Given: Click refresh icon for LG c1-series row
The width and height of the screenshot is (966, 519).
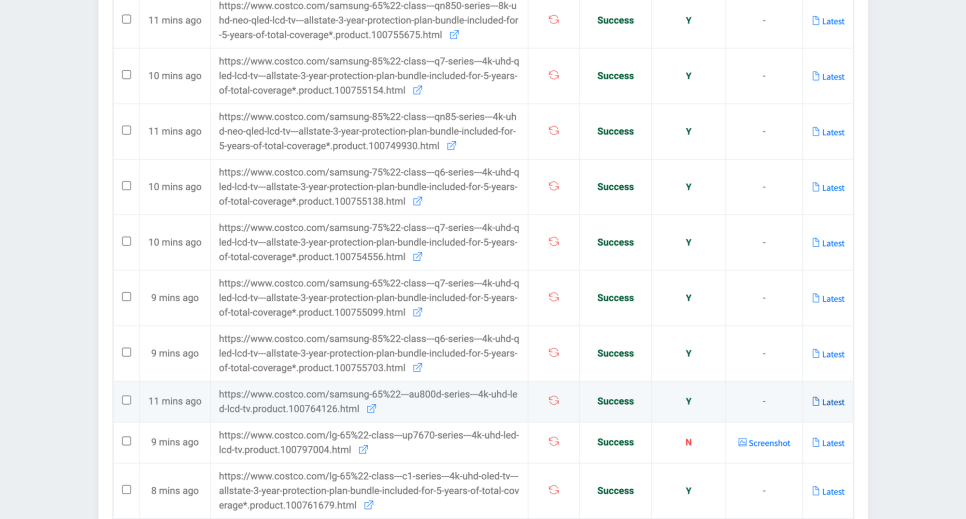Looking at the screenshot, I should pos(553,490).
